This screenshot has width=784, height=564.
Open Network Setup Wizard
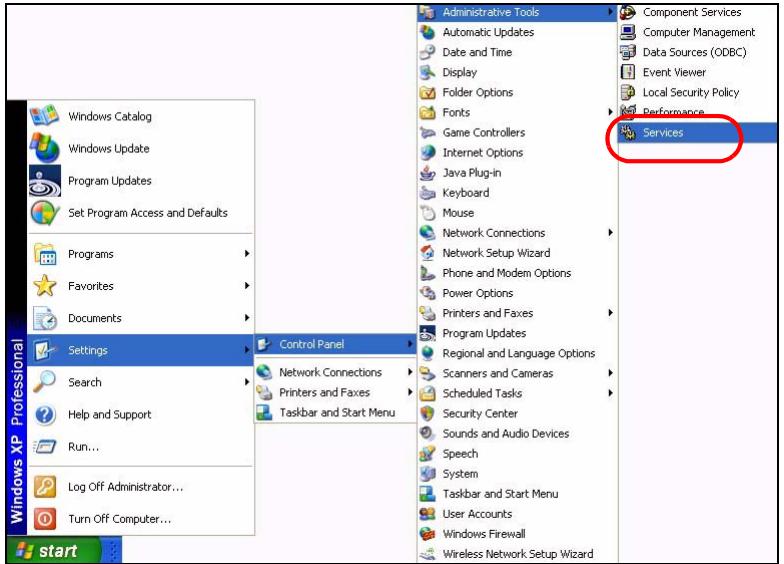[x=518, y=253]
